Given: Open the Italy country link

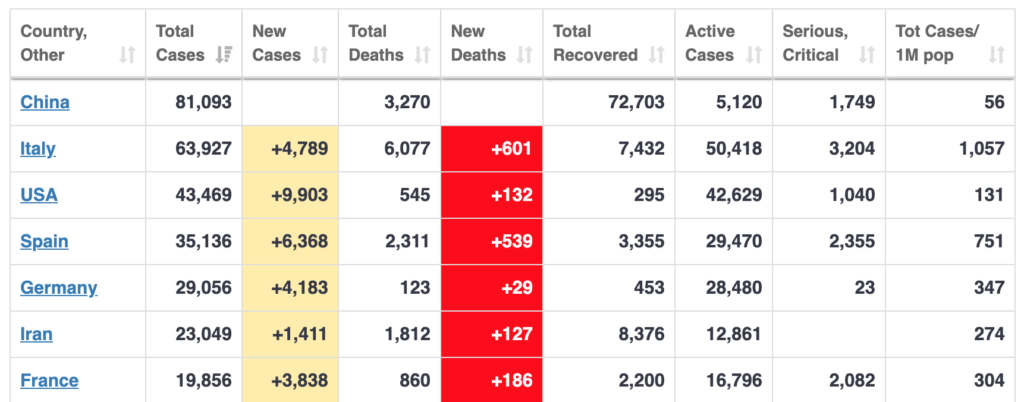Looking at the screenshot, I should tap(38, 149).
